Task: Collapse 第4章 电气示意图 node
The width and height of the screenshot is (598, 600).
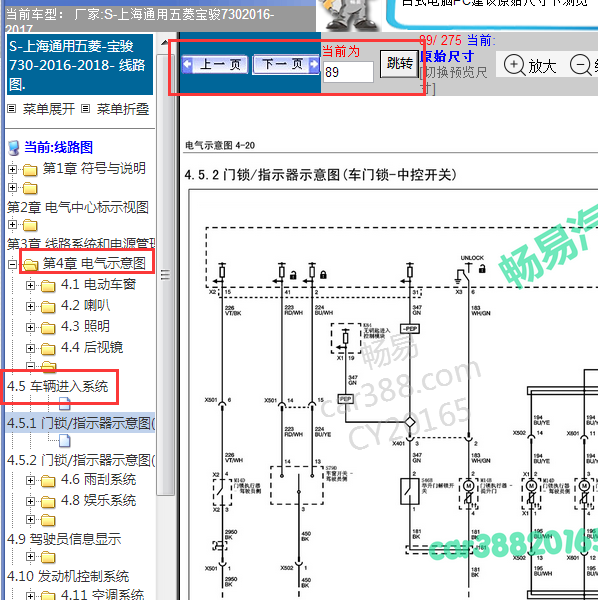Action: tap(12, 264)
